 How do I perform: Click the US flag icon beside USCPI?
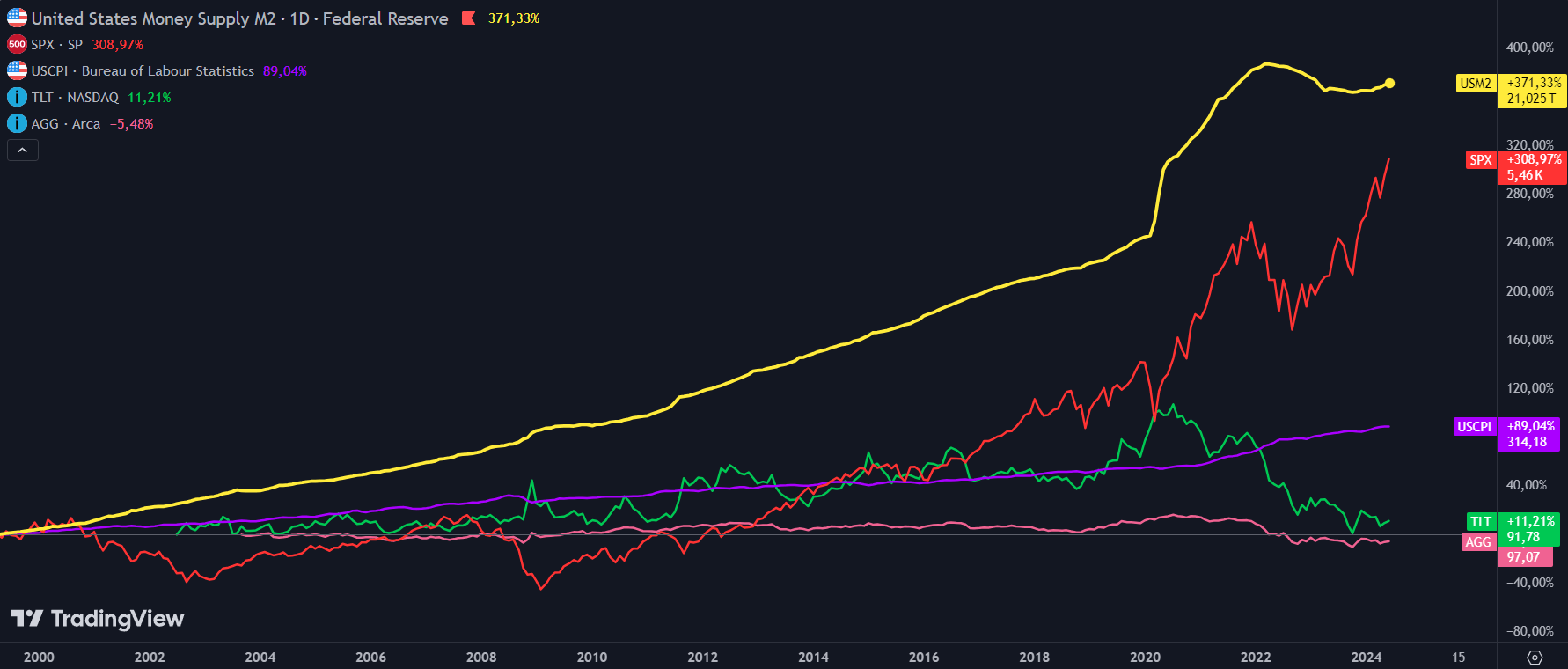click(x=17, y=70)
